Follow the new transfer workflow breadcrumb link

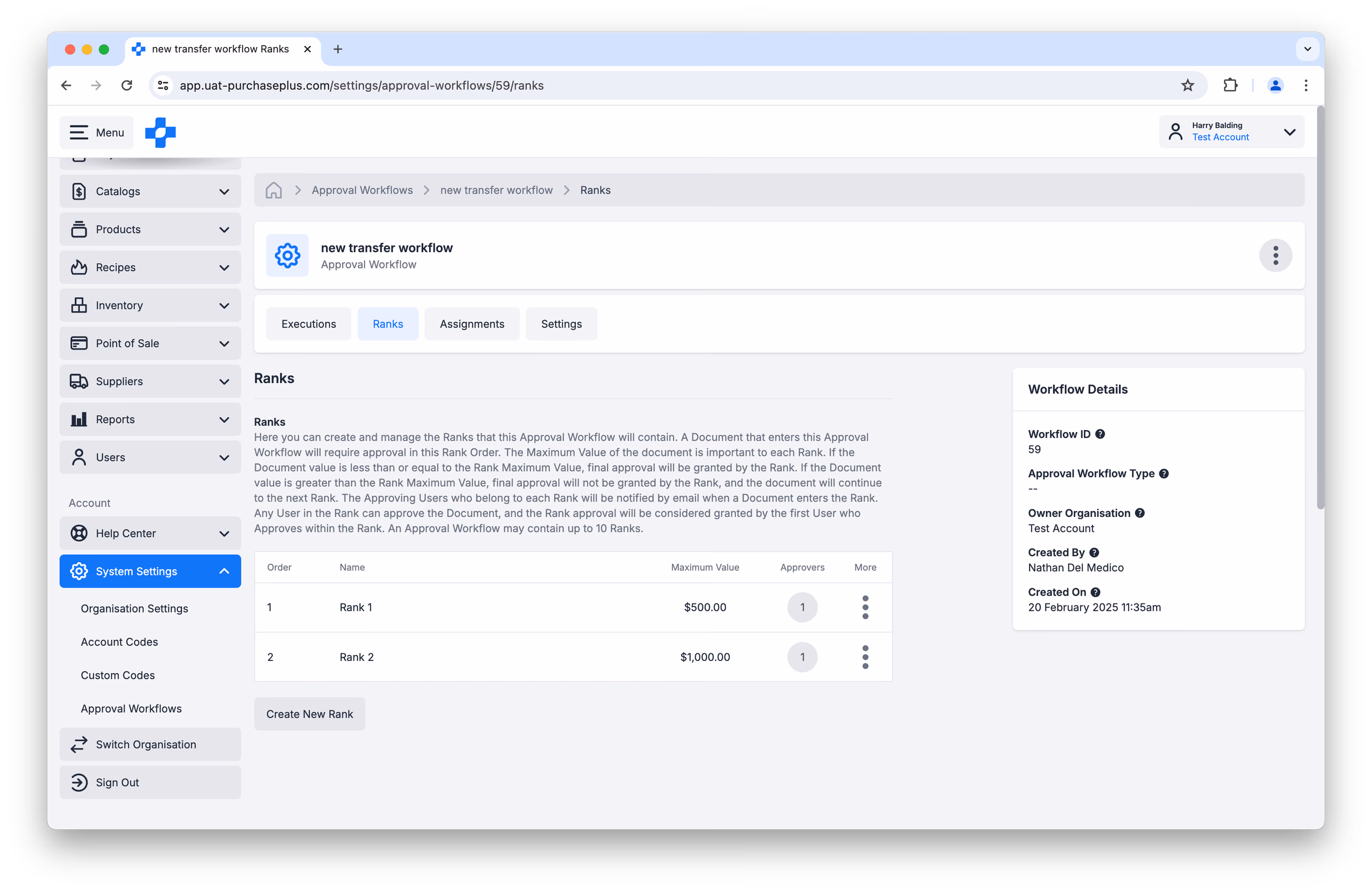tap(497, 190)
